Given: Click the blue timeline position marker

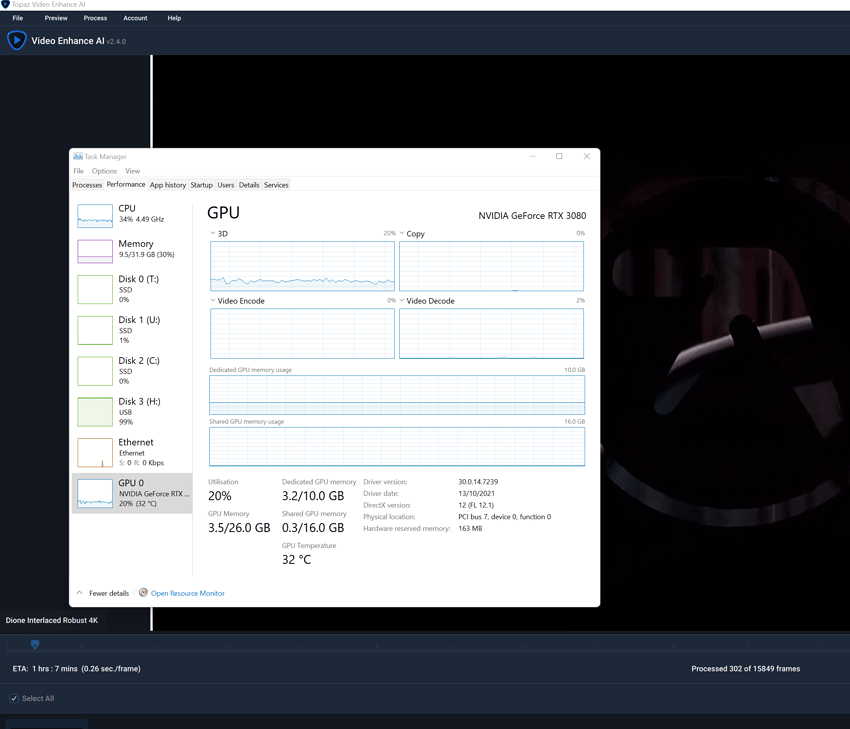Looking at the screenshot, I should click(x=35, y=644).
